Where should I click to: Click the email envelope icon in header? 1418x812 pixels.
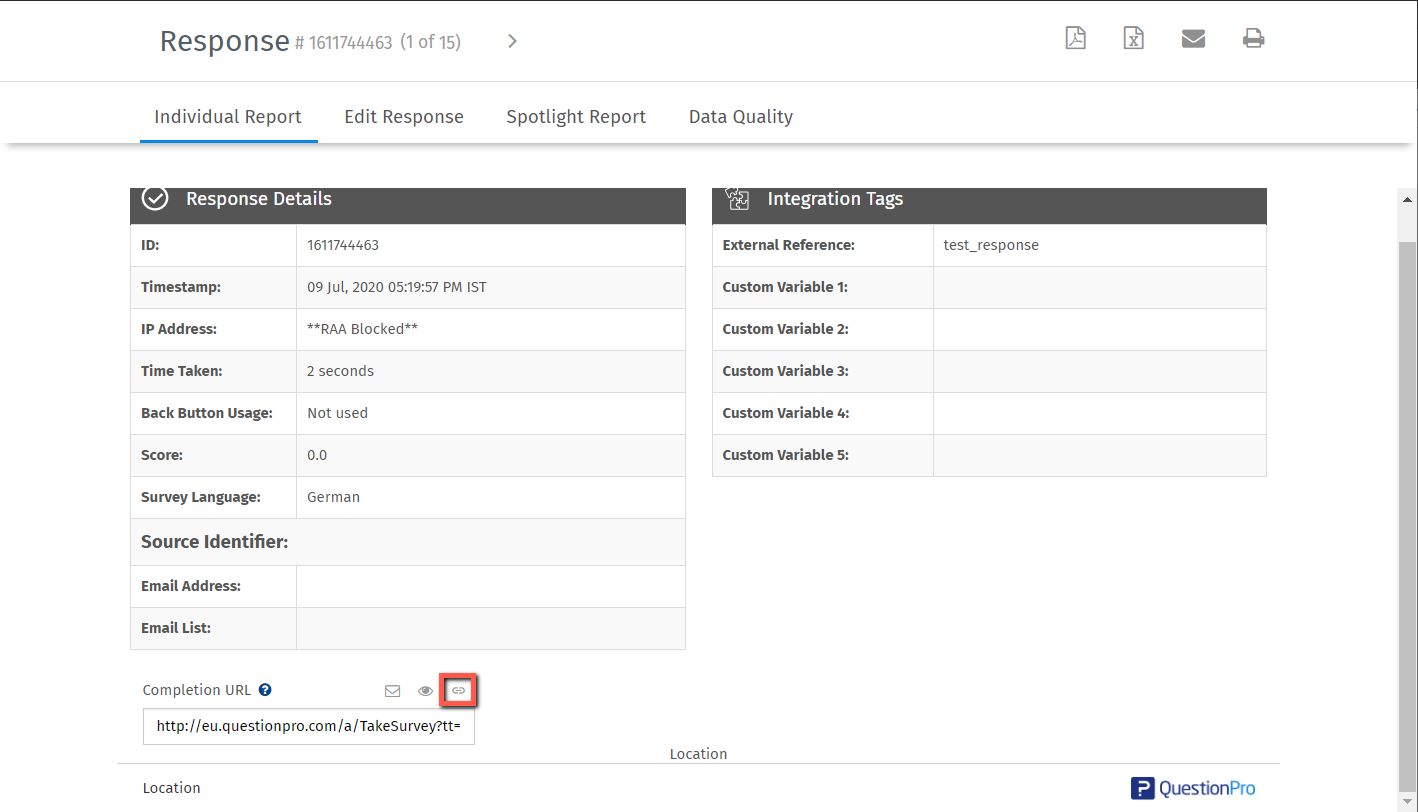[1193, 39]
